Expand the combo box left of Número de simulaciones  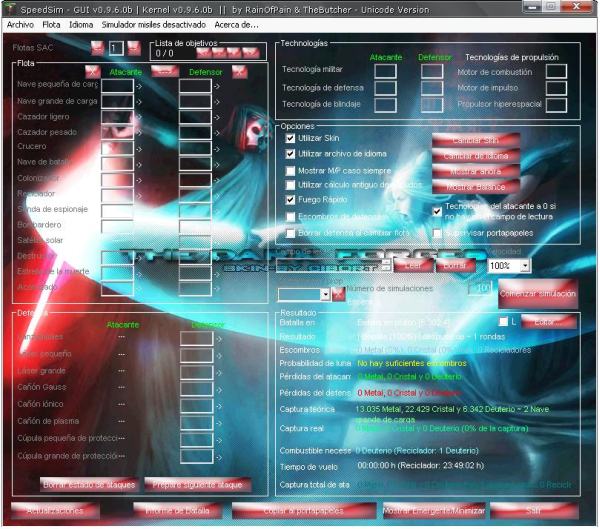(x=325, y=294)
